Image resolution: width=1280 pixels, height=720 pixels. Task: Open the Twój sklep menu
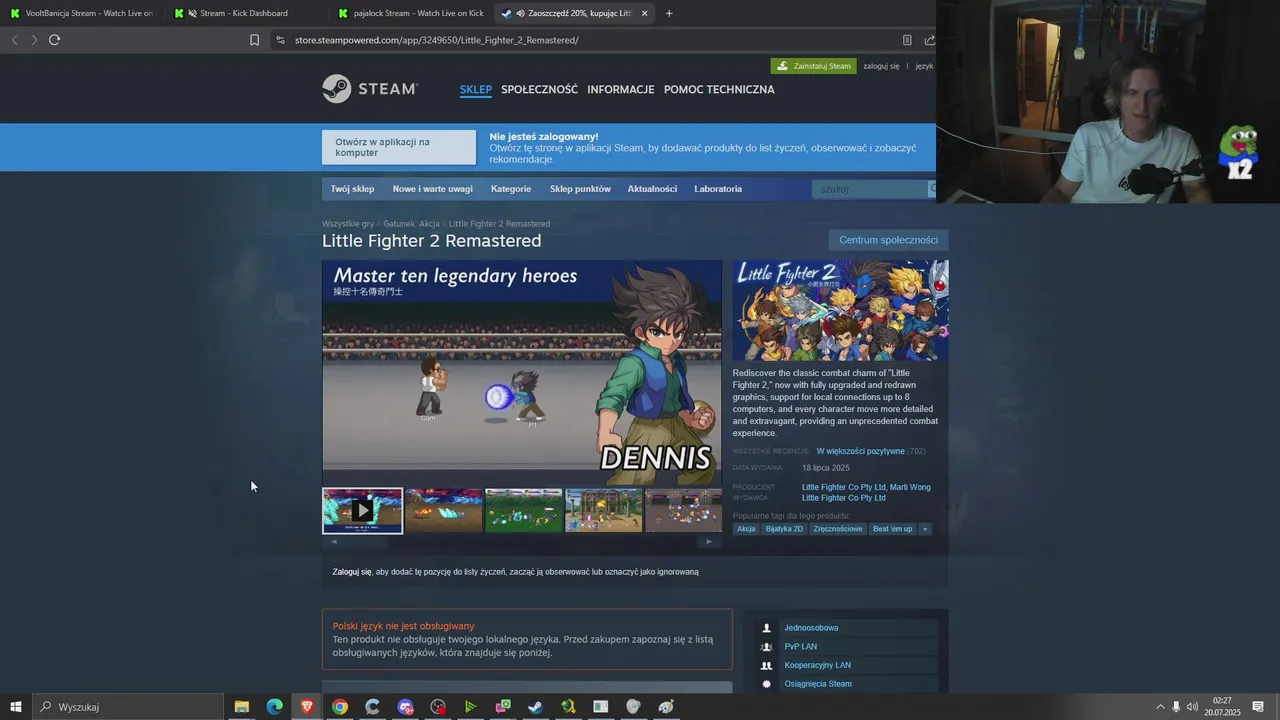click(x=352, y=189)
